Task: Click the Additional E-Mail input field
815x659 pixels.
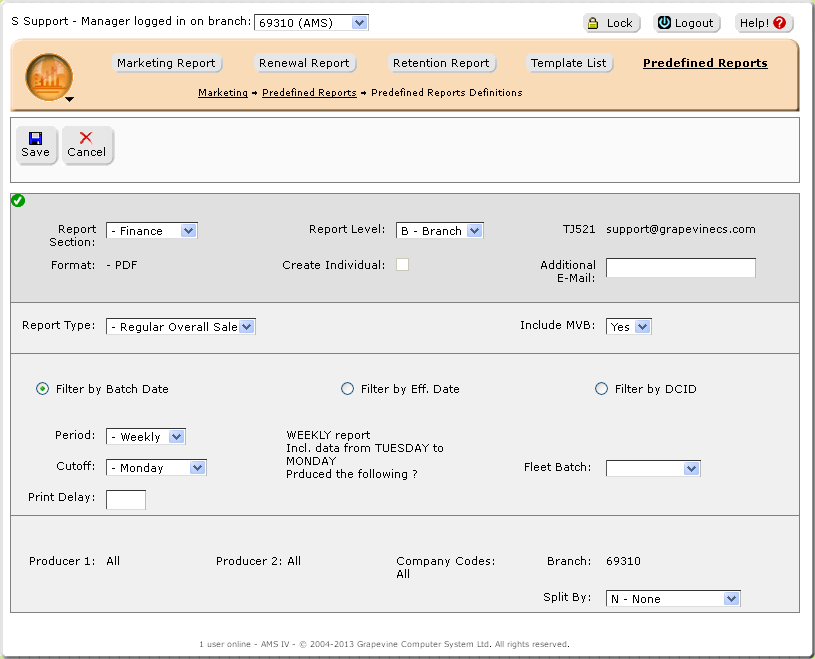Action: pyautogui.click(x=680, y=267)
